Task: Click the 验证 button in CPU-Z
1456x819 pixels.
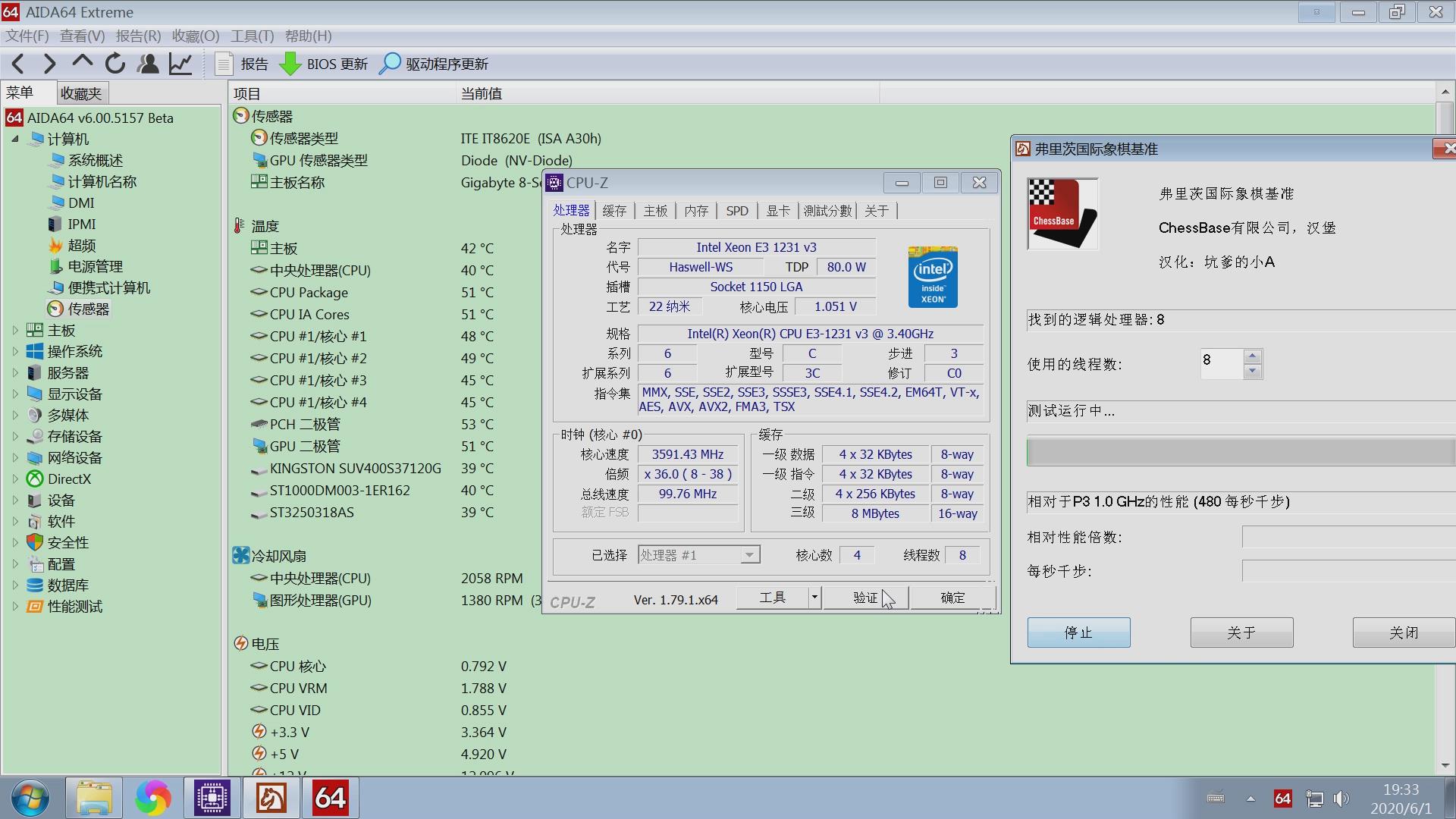Action: point(865,598)
